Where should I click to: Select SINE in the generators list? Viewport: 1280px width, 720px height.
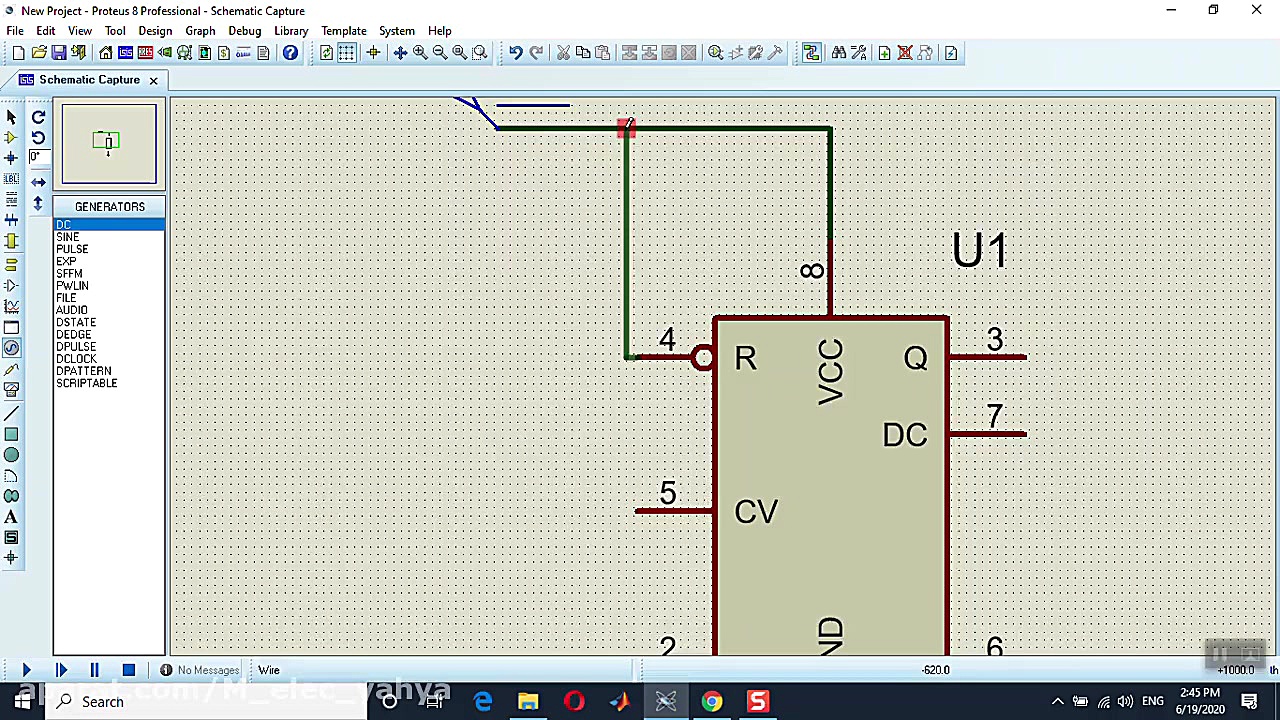point(68,237)
